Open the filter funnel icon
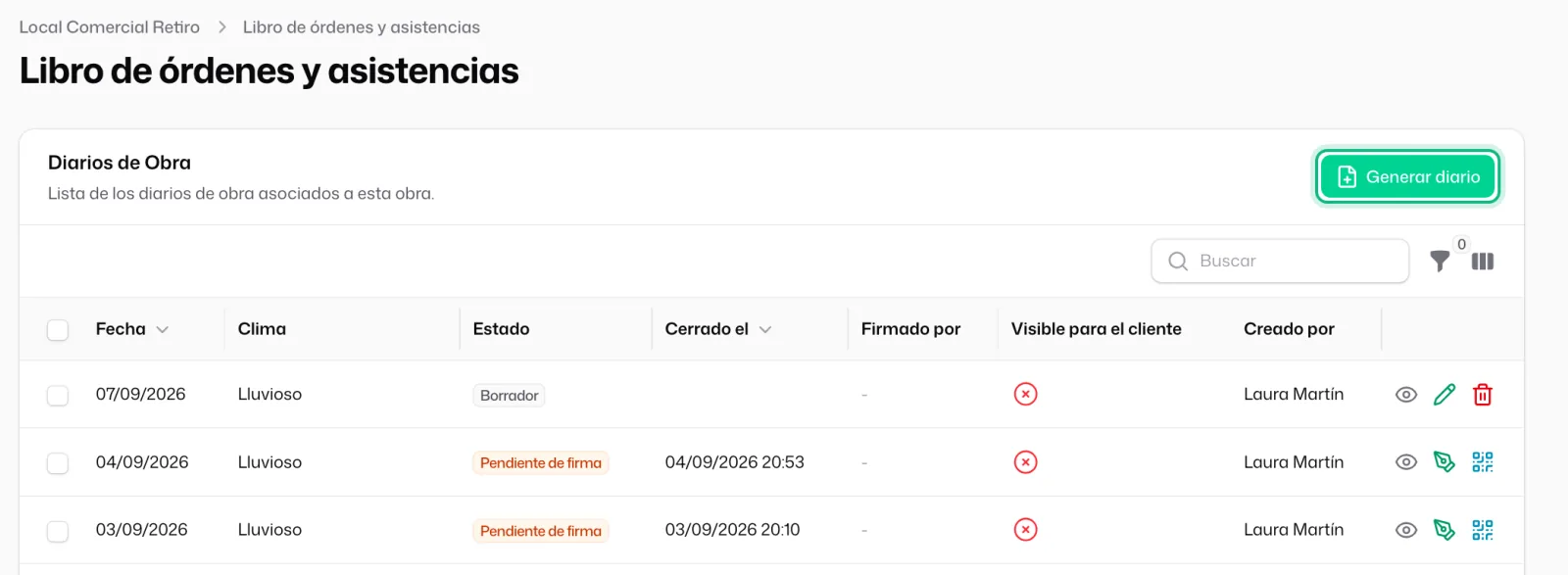The width and height of the screenshot is (1568, 575). tap(1440, 262)
